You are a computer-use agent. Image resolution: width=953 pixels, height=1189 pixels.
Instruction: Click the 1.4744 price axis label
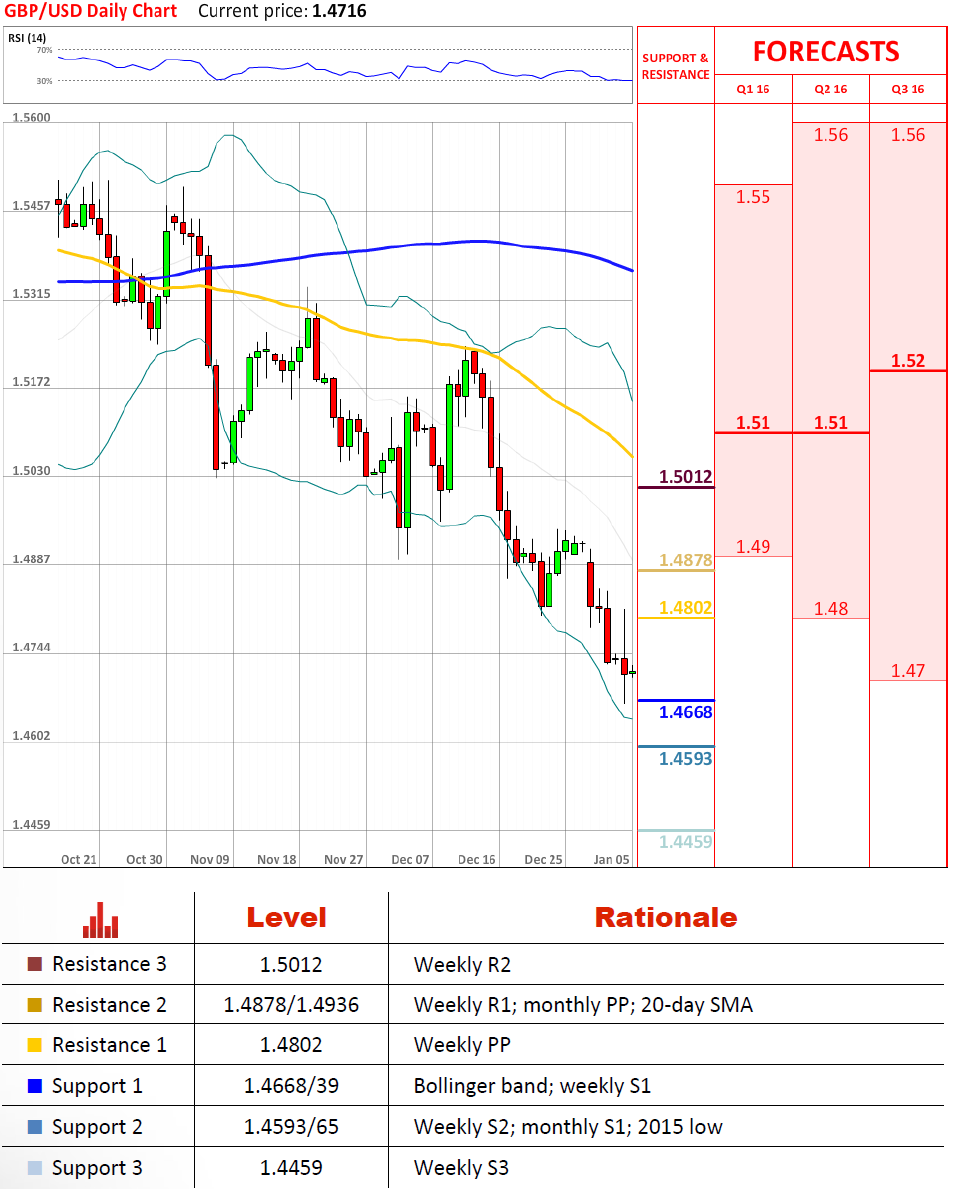pos(31,648)
